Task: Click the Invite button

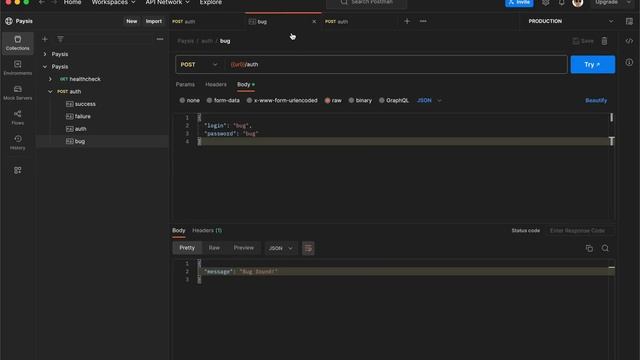Action: 519,3
